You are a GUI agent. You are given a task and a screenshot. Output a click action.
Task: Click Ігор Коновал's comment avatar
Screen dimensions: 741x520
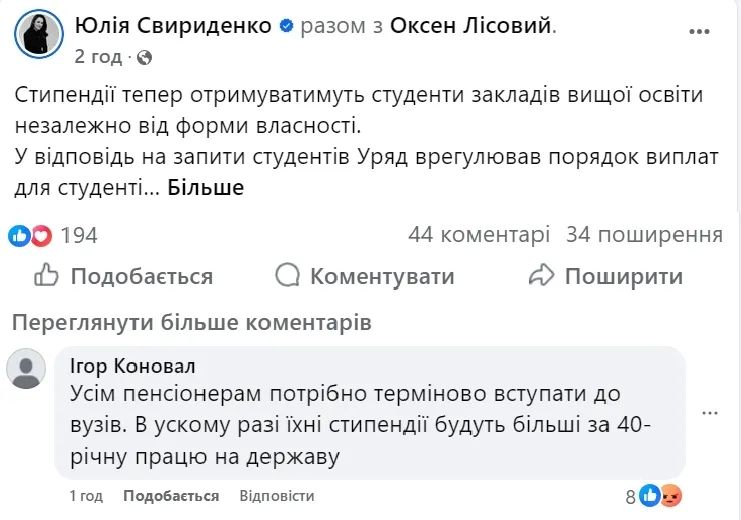tap(26, 369)
